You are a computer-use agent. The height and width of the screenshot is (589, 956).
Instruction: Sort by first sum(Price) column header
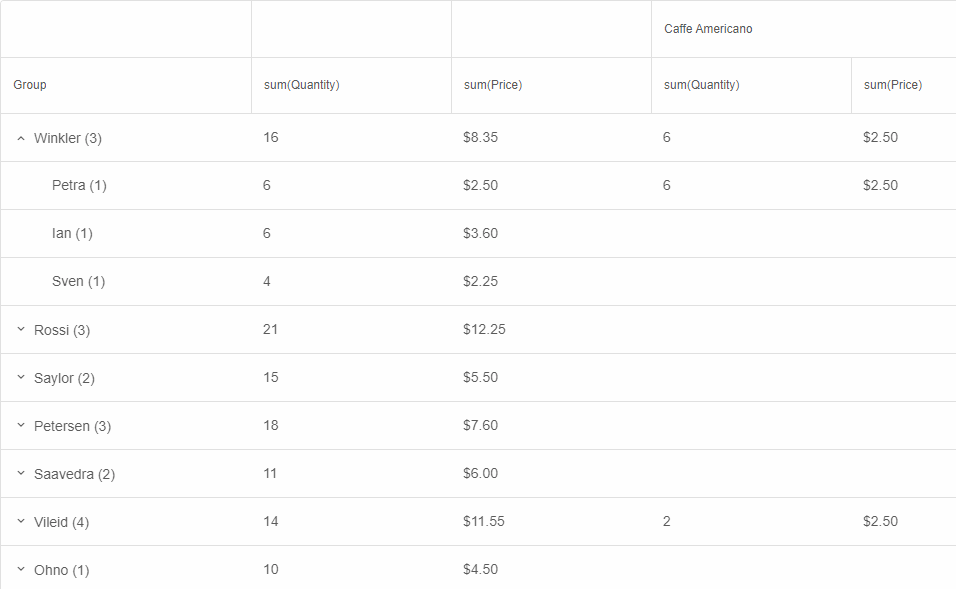(493, 85)
